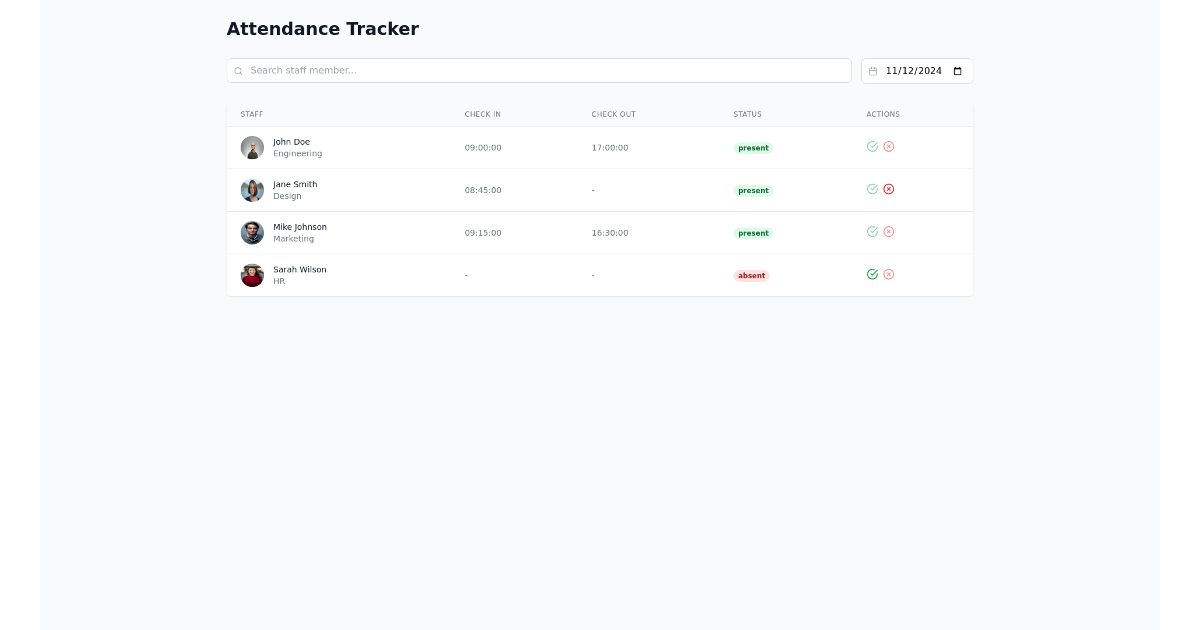Select the STAFF column header
Screen dimensions: 1200x630
251,114
